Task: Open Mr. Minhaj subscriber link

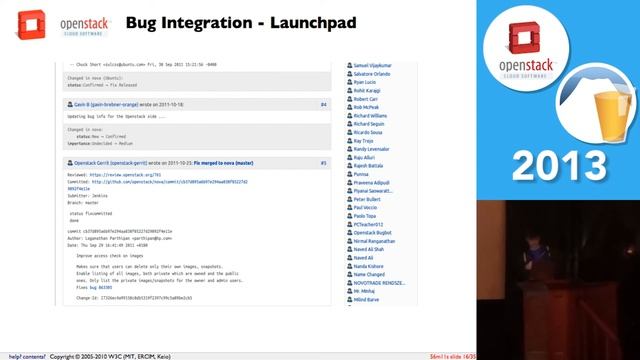Action: [364, 291]
